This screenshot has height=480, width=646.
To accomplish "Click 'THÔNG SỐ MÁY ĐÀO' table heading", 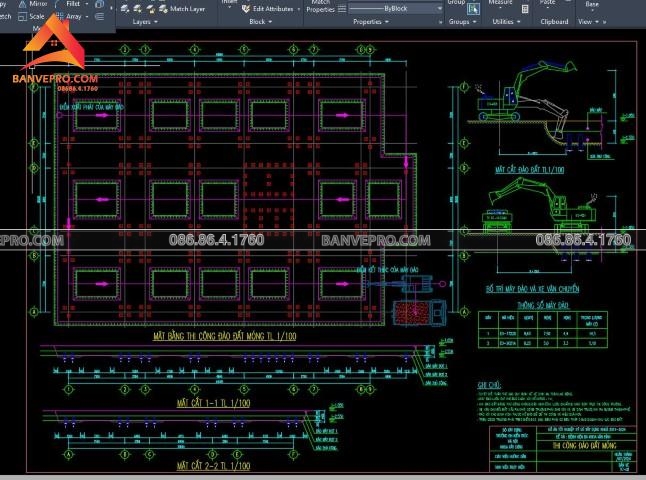I will pos(543,305).
